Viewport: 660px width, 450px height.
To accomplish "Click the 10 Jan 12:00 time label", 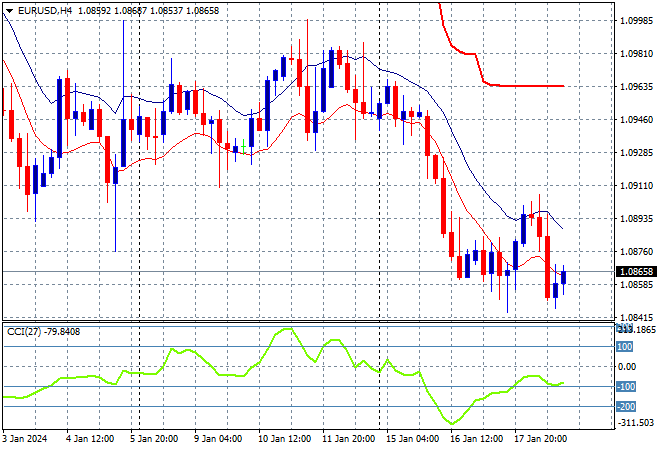I will tap(284, 438).
